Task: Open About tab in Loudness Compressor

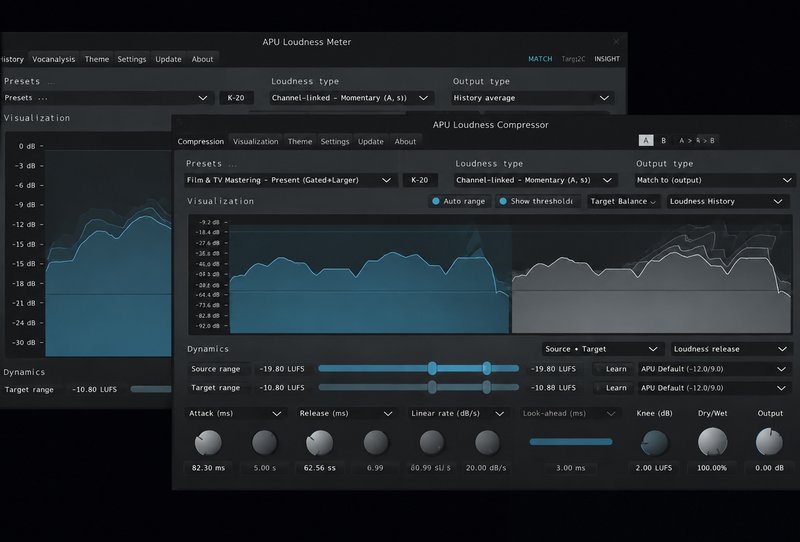Action: click(405, 141)
